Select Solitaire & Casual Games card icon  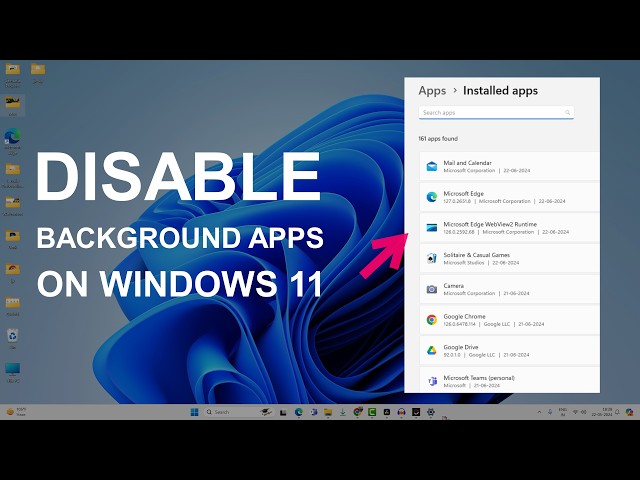pos(431,258)
